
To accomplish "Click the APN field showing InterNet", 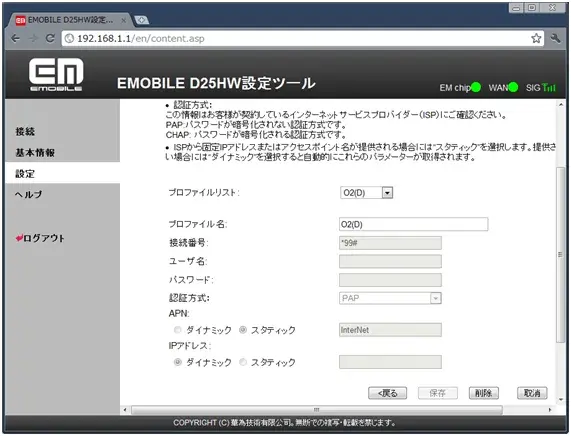I will [x=390, y=330].
